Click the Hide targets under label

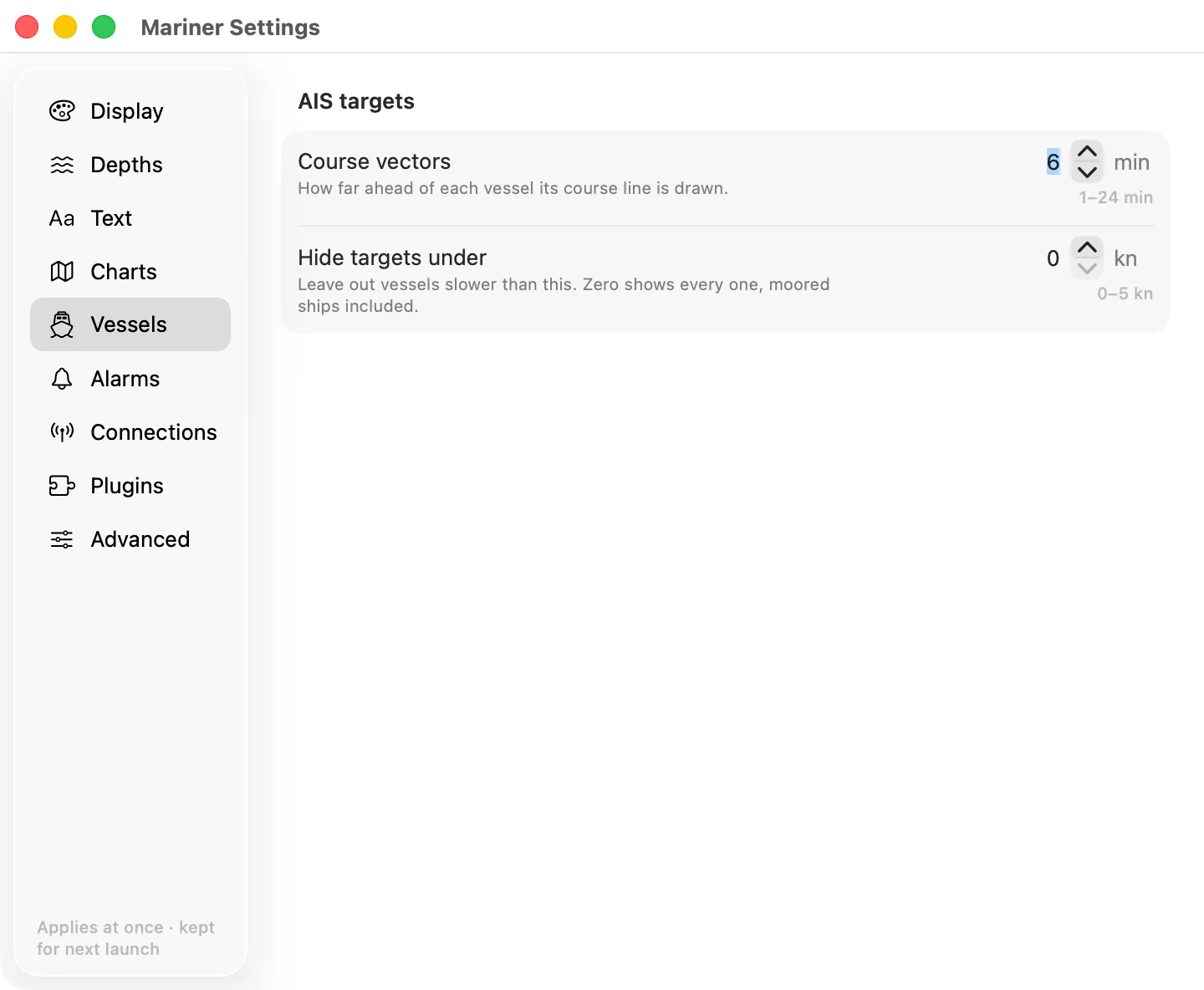tap(392, 258)
